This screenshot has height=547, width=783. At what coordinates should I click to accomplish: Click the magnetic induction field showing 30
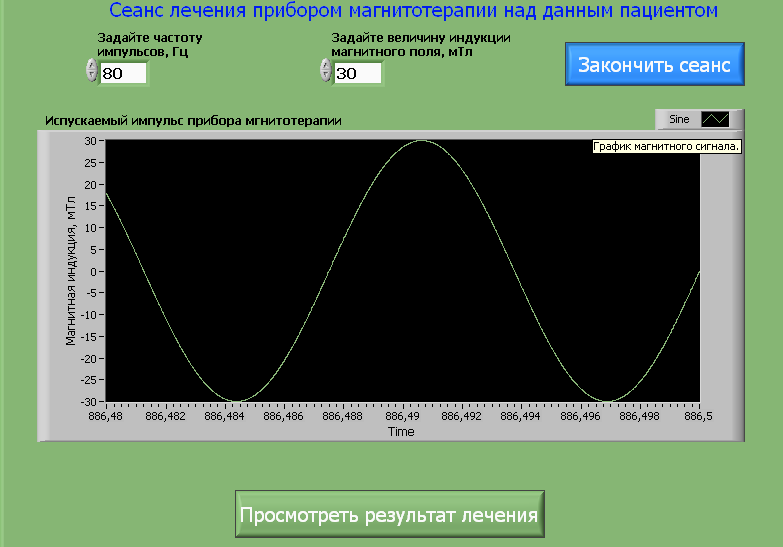click(x=358, y=73)
